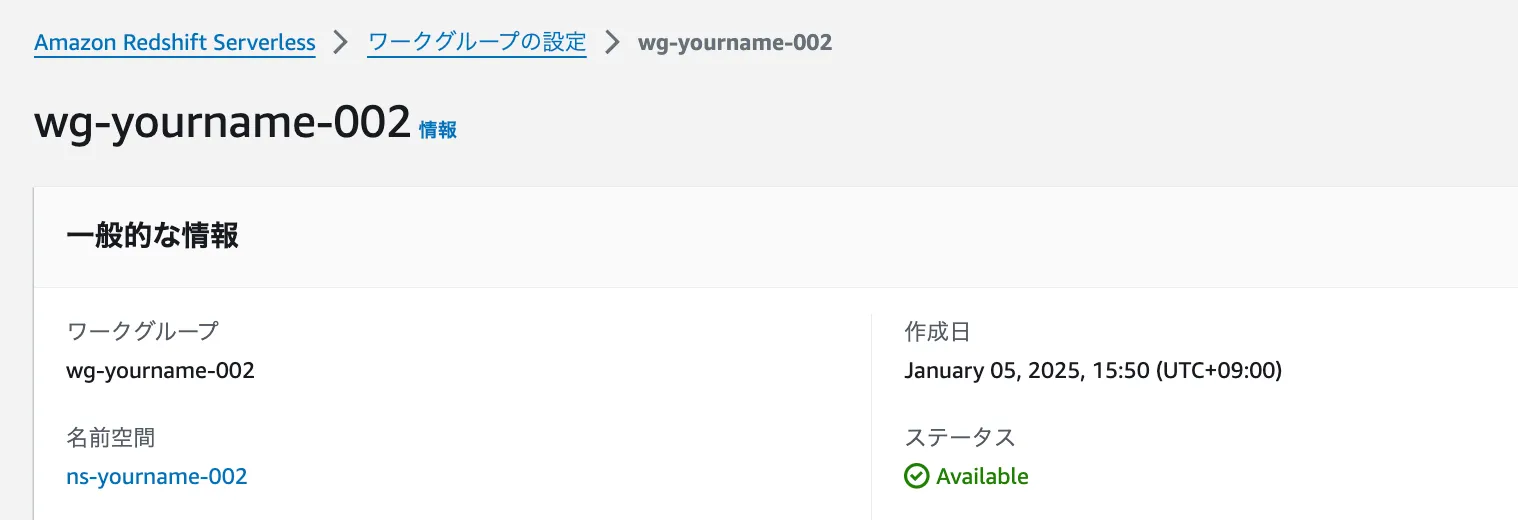Click the 作成日 field label
1518x520 pixels.
coord(937,331)
